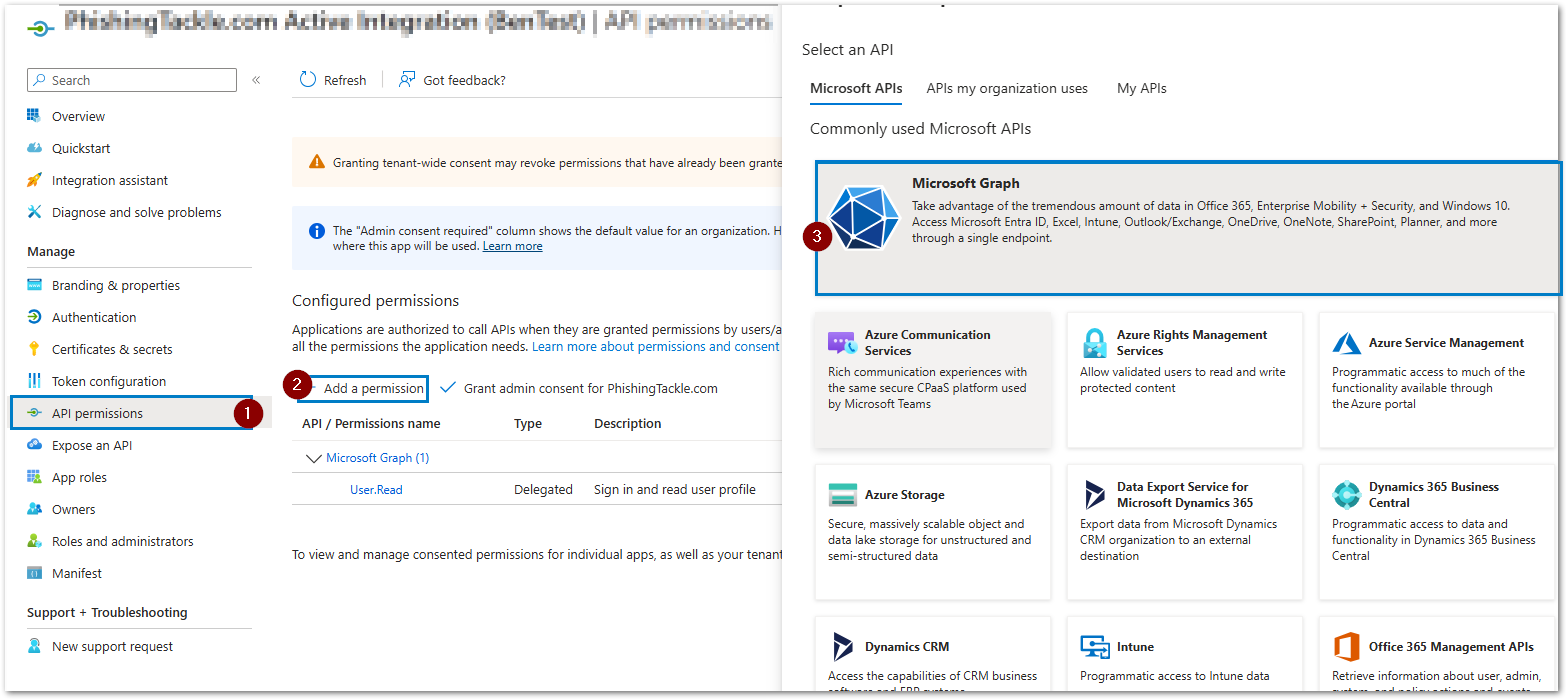Click the Refresh button label
This screenshot has height=700, width=1567.
pos(345,80)
